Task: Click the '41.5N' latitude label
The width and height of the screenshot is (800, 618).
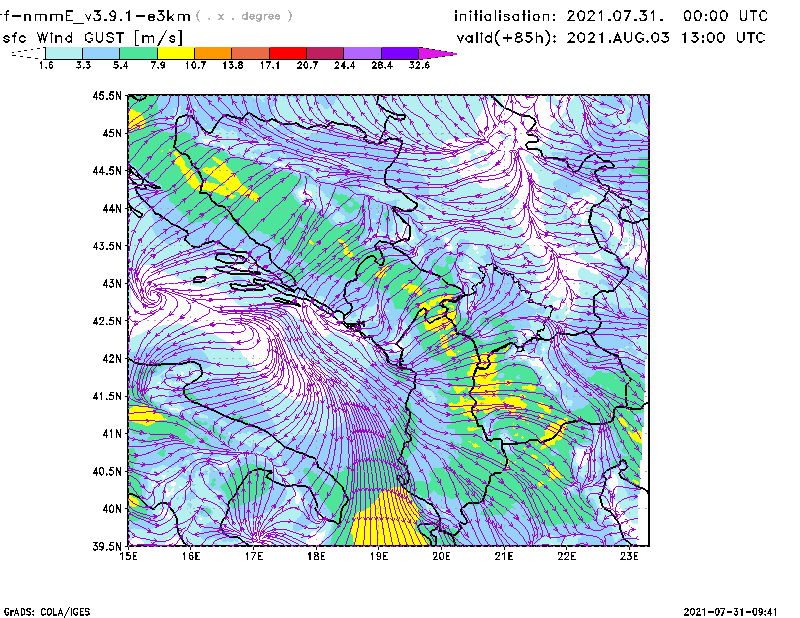Action: 107,396
